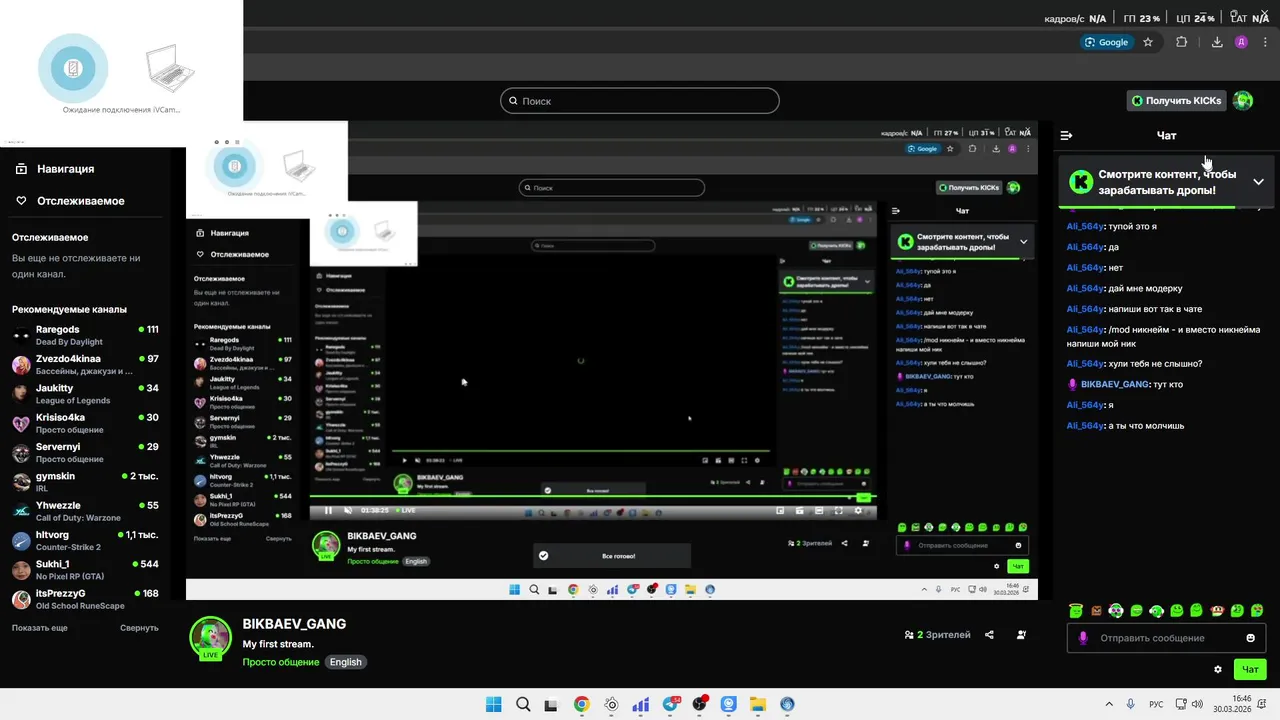
Task: Open the Raregods recommended channel
Action: [x=85, y=335]
